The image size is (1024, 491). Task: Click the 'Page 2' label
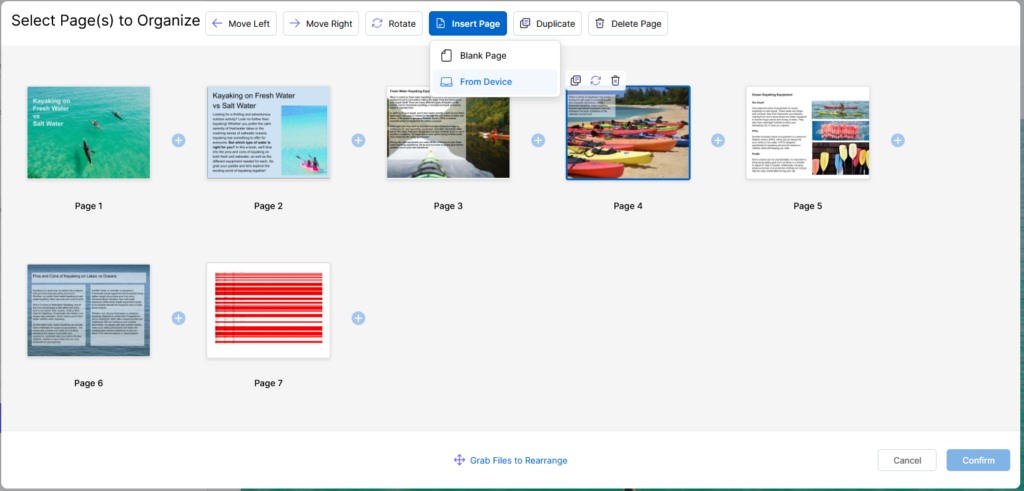pyautogui.click(x=268, y=206)
